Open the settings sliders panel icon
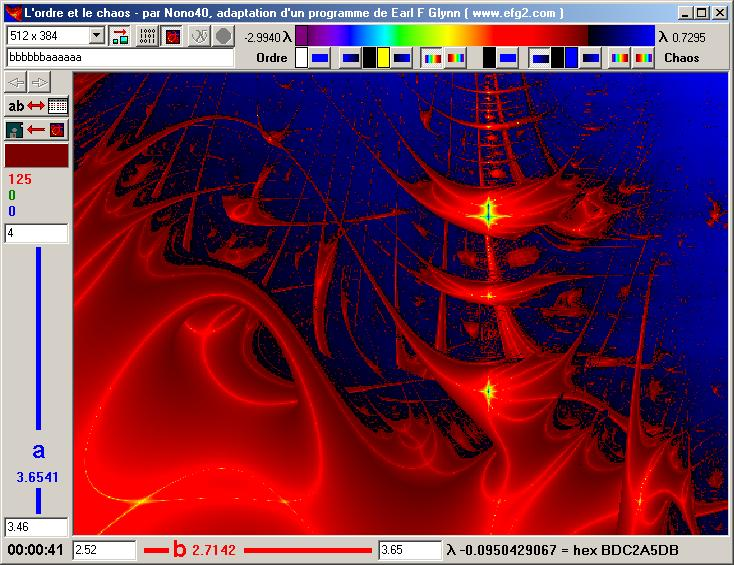 coord(147,36)
